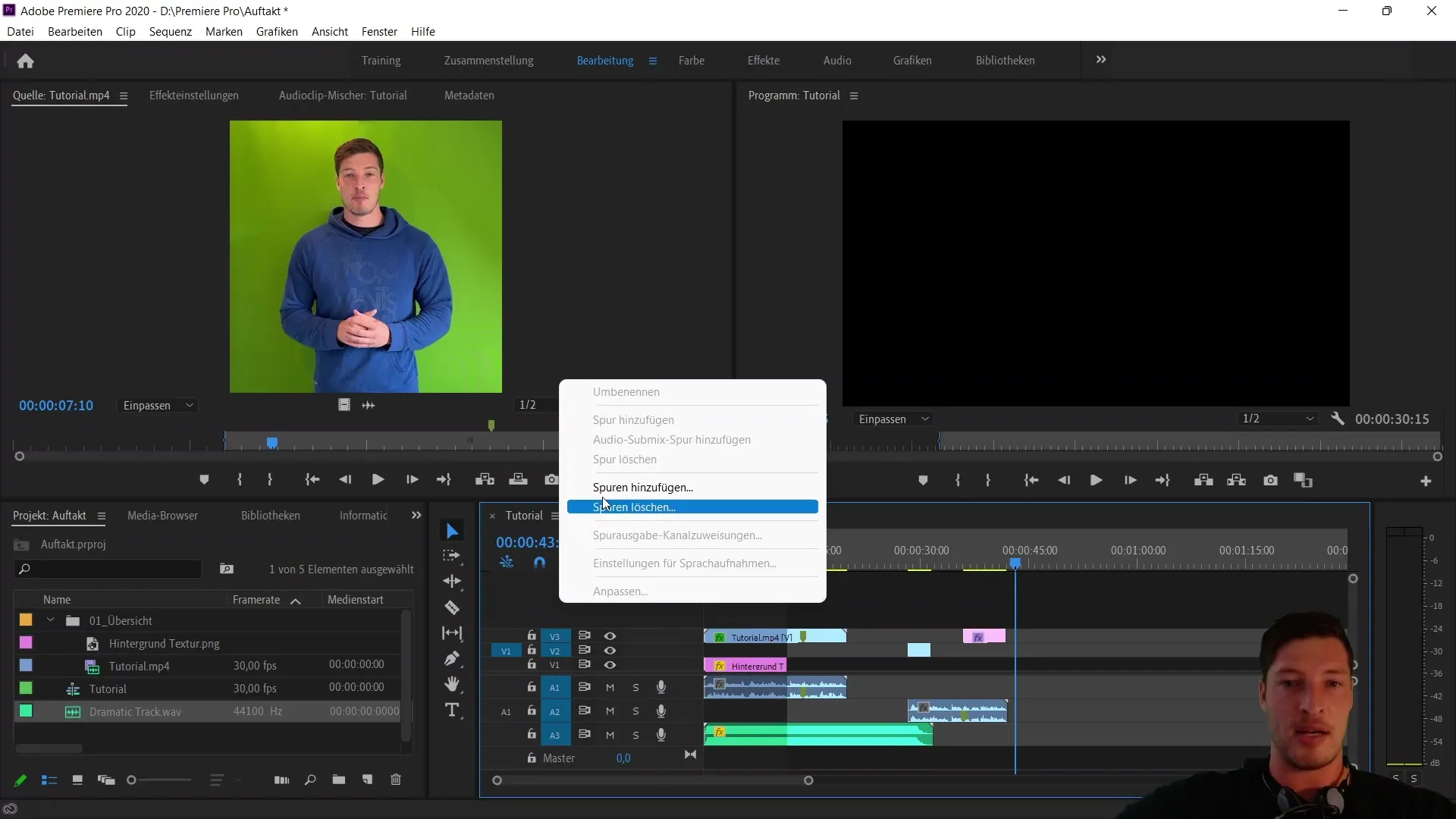Click the Extract button in Program monitor
Viewport: 1456px width, 819px height.
1237,481
